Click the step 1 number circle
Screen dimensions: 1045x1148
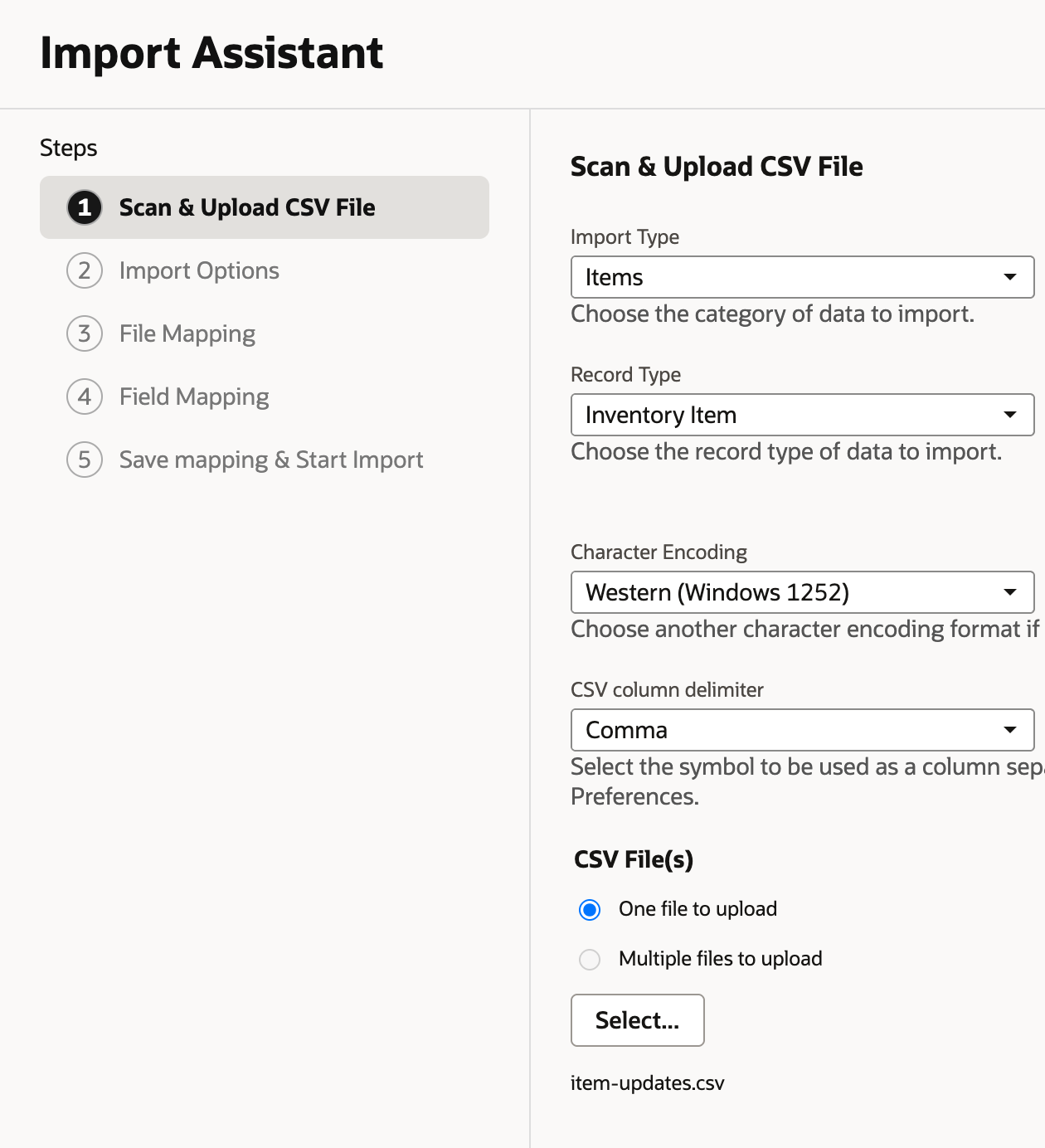point(85,207)
